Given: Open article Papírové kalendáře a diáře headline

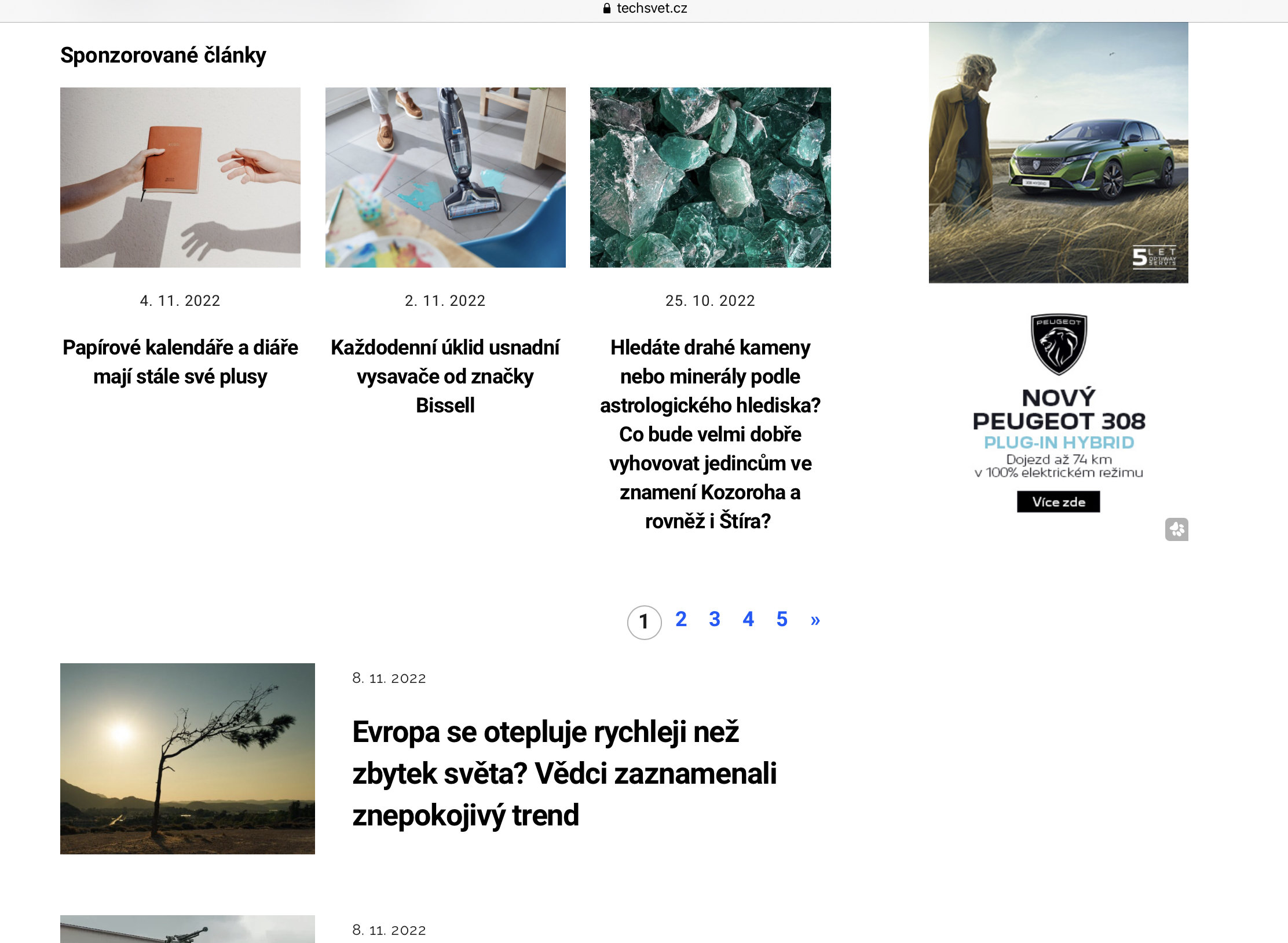Looking at the screenshot, I should tap(180, 362).
